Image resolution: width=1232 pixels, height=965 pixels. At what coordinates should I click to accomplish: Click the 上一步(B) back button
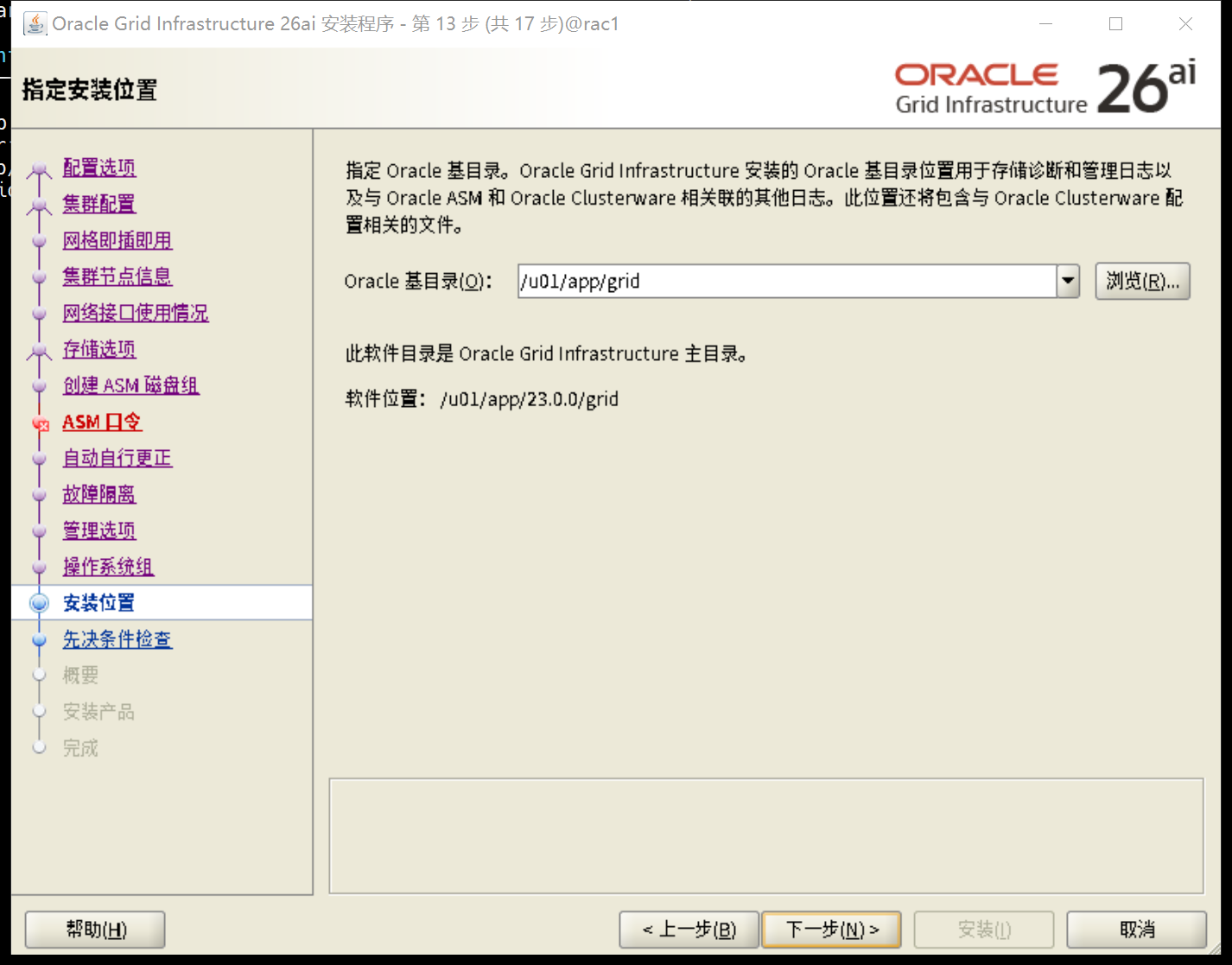click(689, 930)
